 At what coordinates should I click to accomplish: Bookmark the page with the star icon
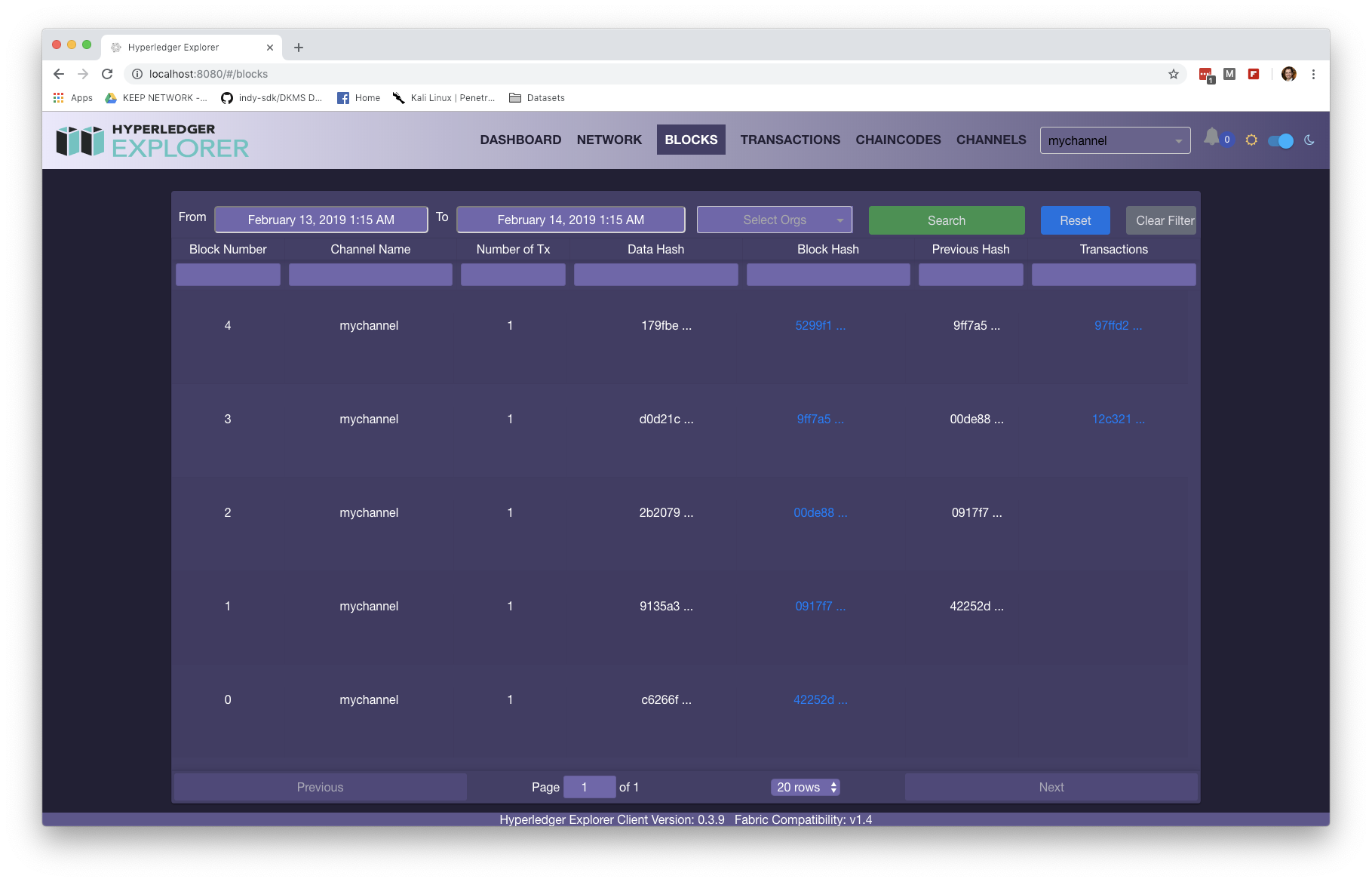tap(1174, 74)
